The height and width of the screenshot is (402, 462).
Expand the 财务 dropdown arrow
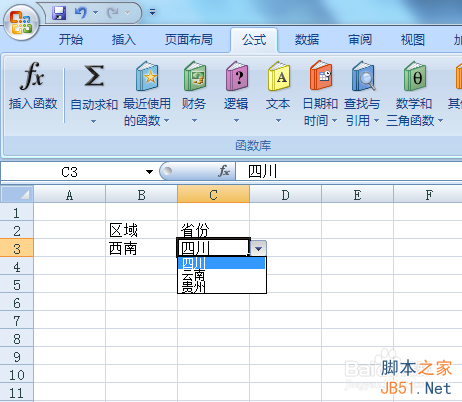(194, 120)
